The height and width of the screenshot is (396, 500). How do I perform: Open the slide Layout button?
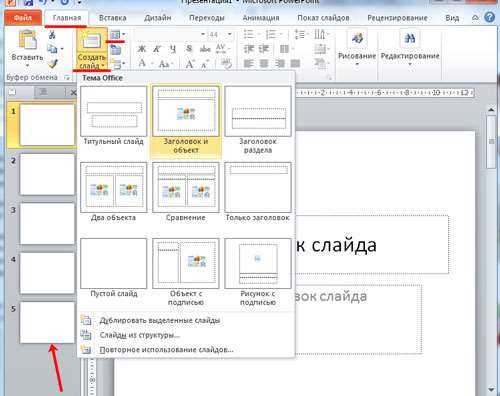tap(116, 35)
